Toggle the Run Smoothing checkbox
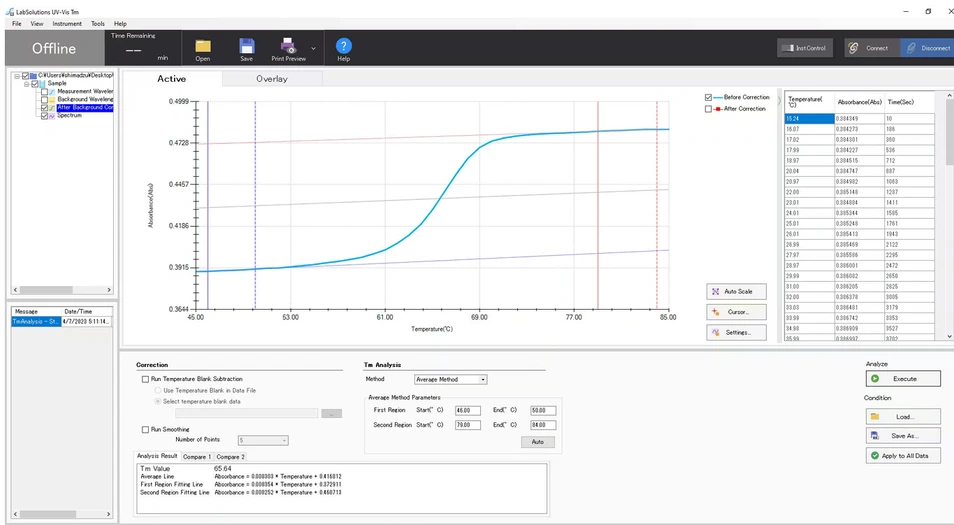Viewport: 954px width, 525px height. tap(145, 429)
